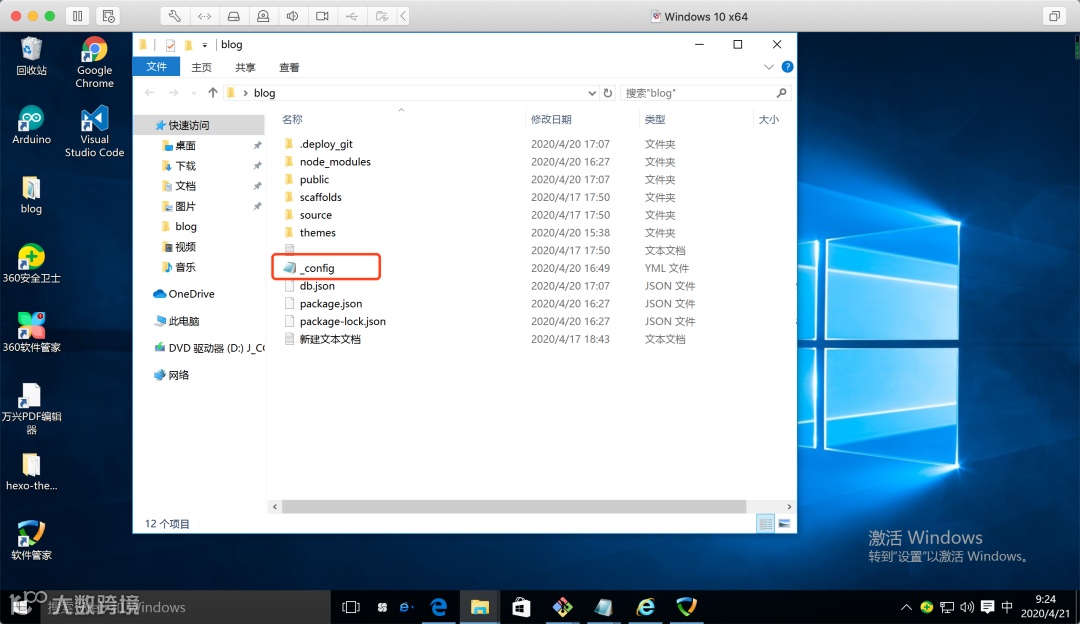Click the camera device icon in VM toolbar

[x=263, y=16]
